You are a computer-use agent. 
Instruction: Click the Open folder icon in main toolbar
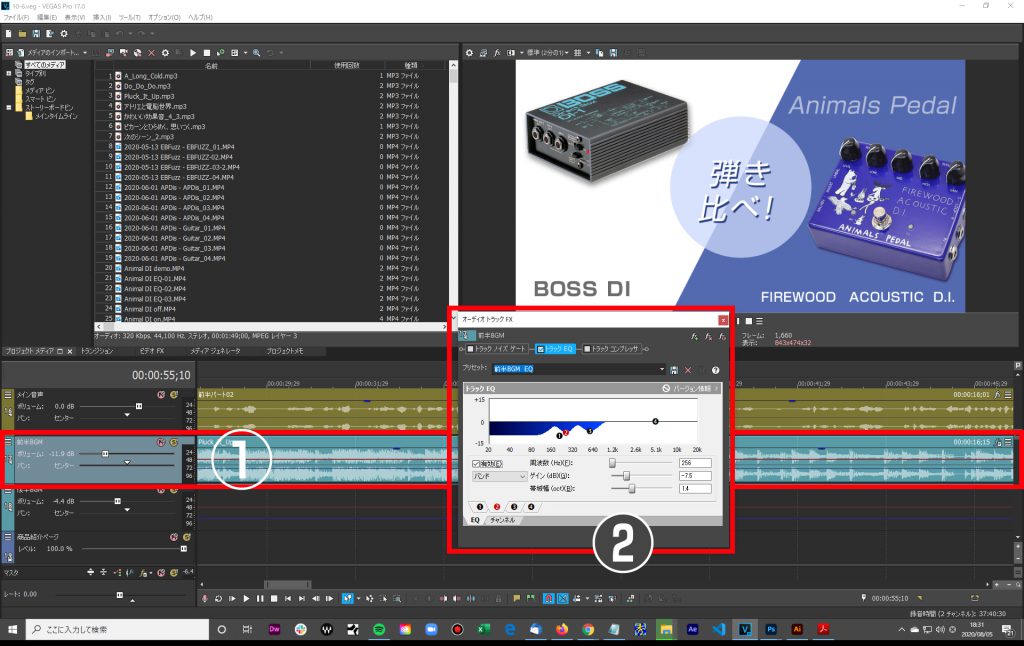coord(22,33)
